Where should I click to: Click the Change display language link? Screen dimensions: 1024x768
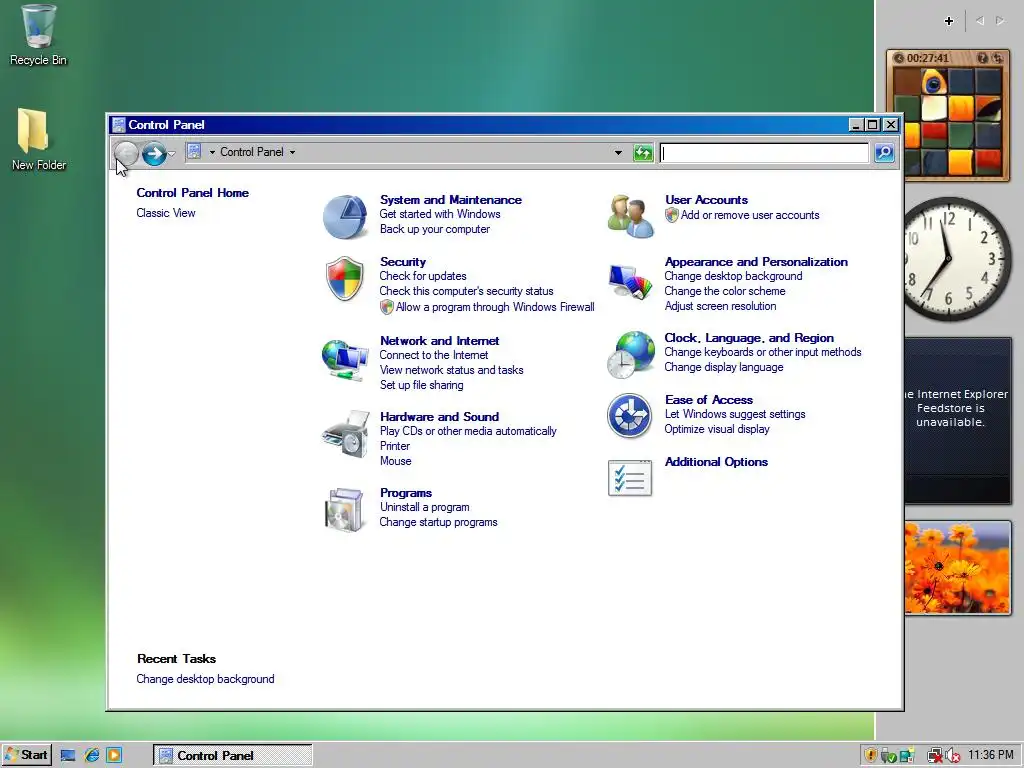coord(724,367)
